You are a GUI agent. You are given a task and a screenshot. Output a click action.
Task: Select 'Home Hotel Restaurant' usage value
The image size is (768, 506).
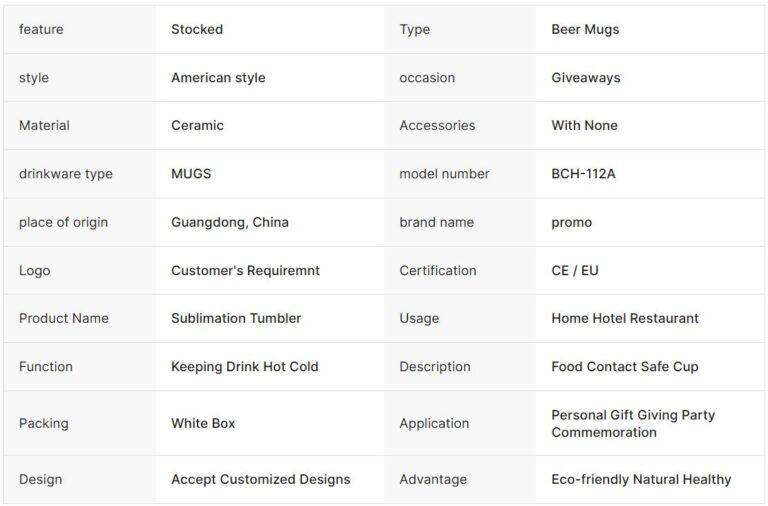click(625, 318)
